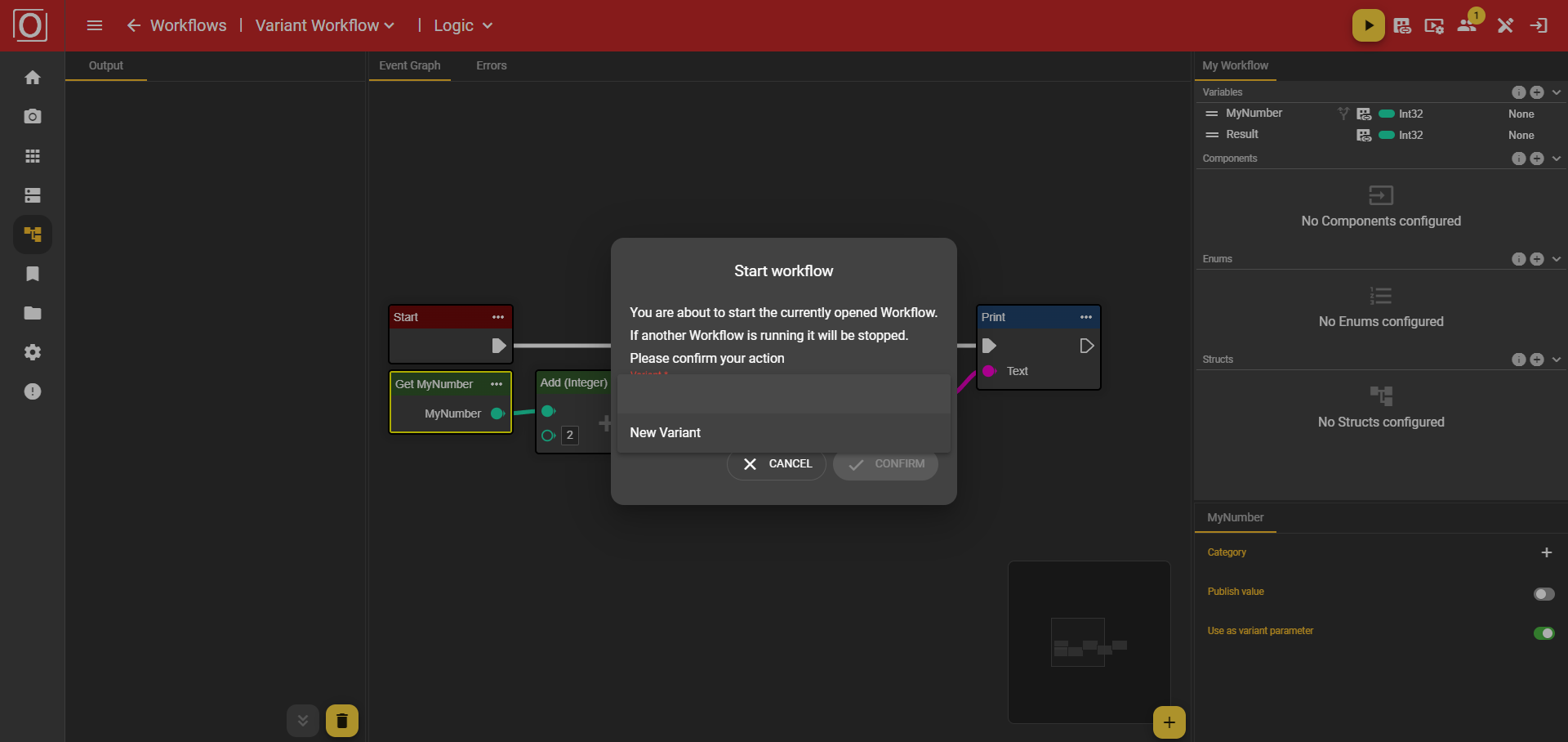The height and width of the screenshot is (742, 1568).
Task: Open the folder browser in the sidebar
Action: pyautogui.click(x=33, y=313)
